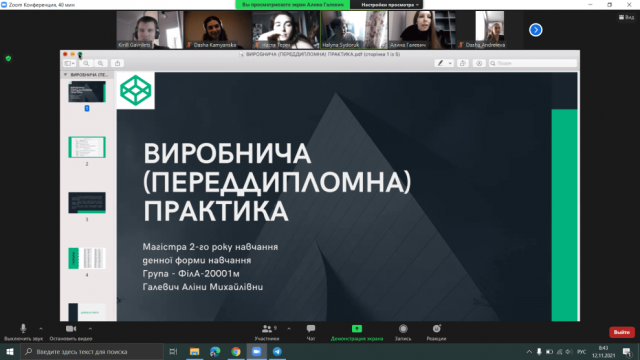Zoom in the PDF page

[101, 63]
